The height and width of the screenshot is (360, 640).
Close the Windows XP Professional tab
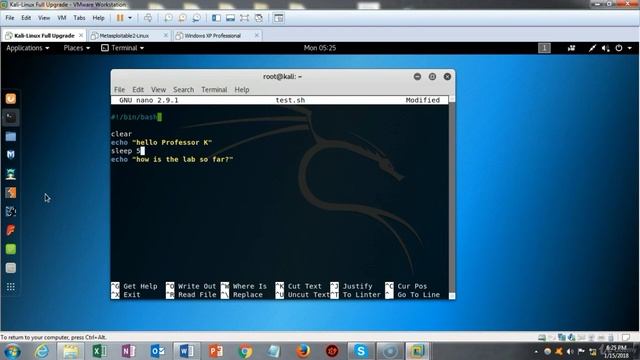point(257,36)
